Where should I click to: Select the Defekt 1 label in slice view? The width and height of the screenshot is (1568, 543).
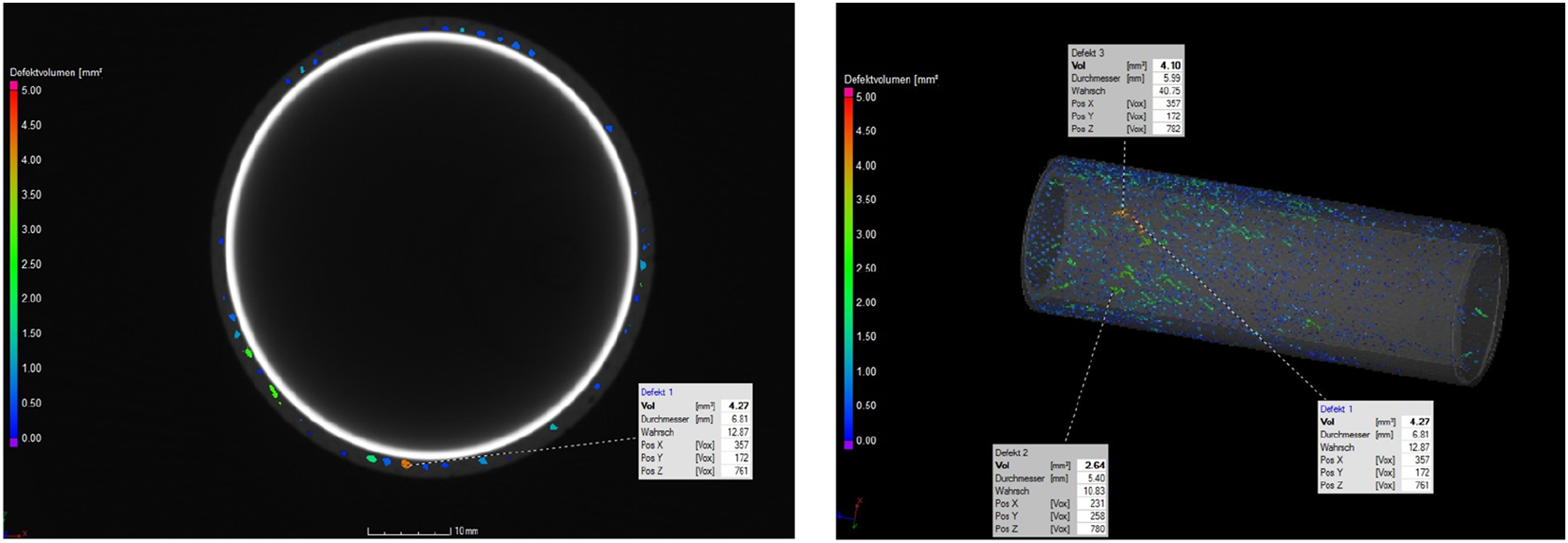(657, 392)
